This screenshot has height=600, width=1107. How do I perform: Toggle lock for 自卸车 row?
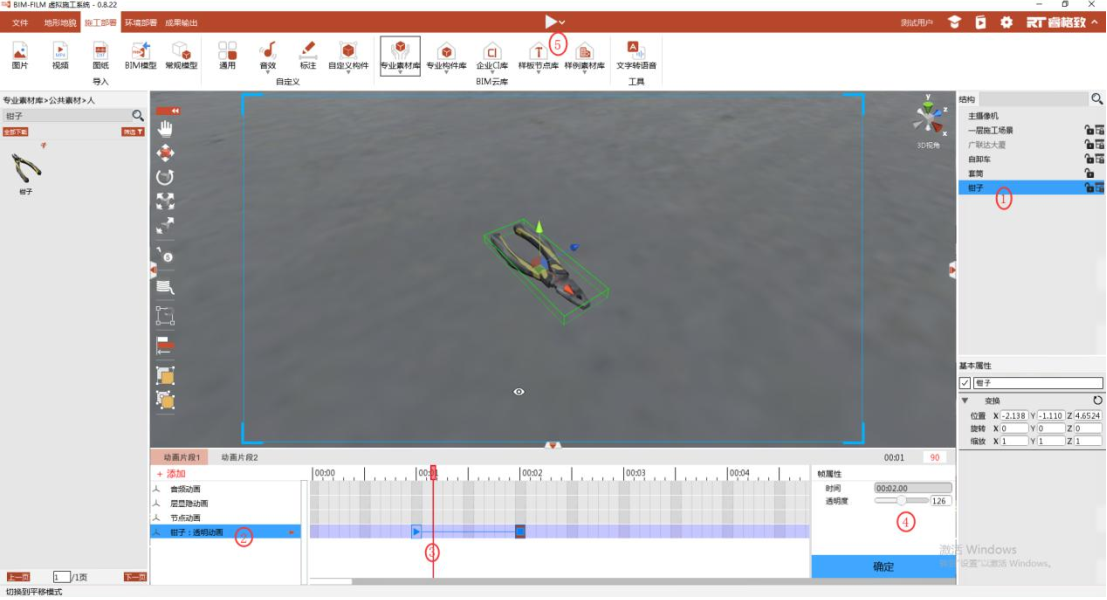click(x=1089, y=159)
